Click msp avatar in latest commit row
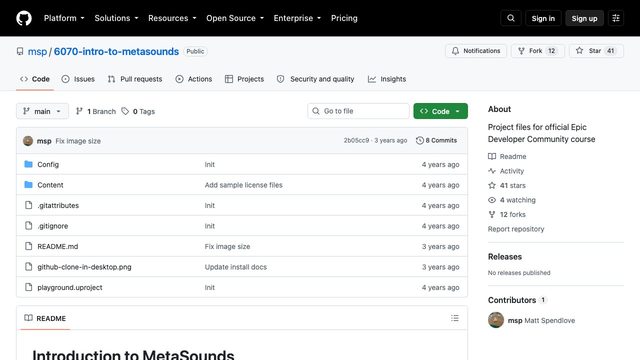The width and height of the screenshot is (640, 360). coord(28,141)
